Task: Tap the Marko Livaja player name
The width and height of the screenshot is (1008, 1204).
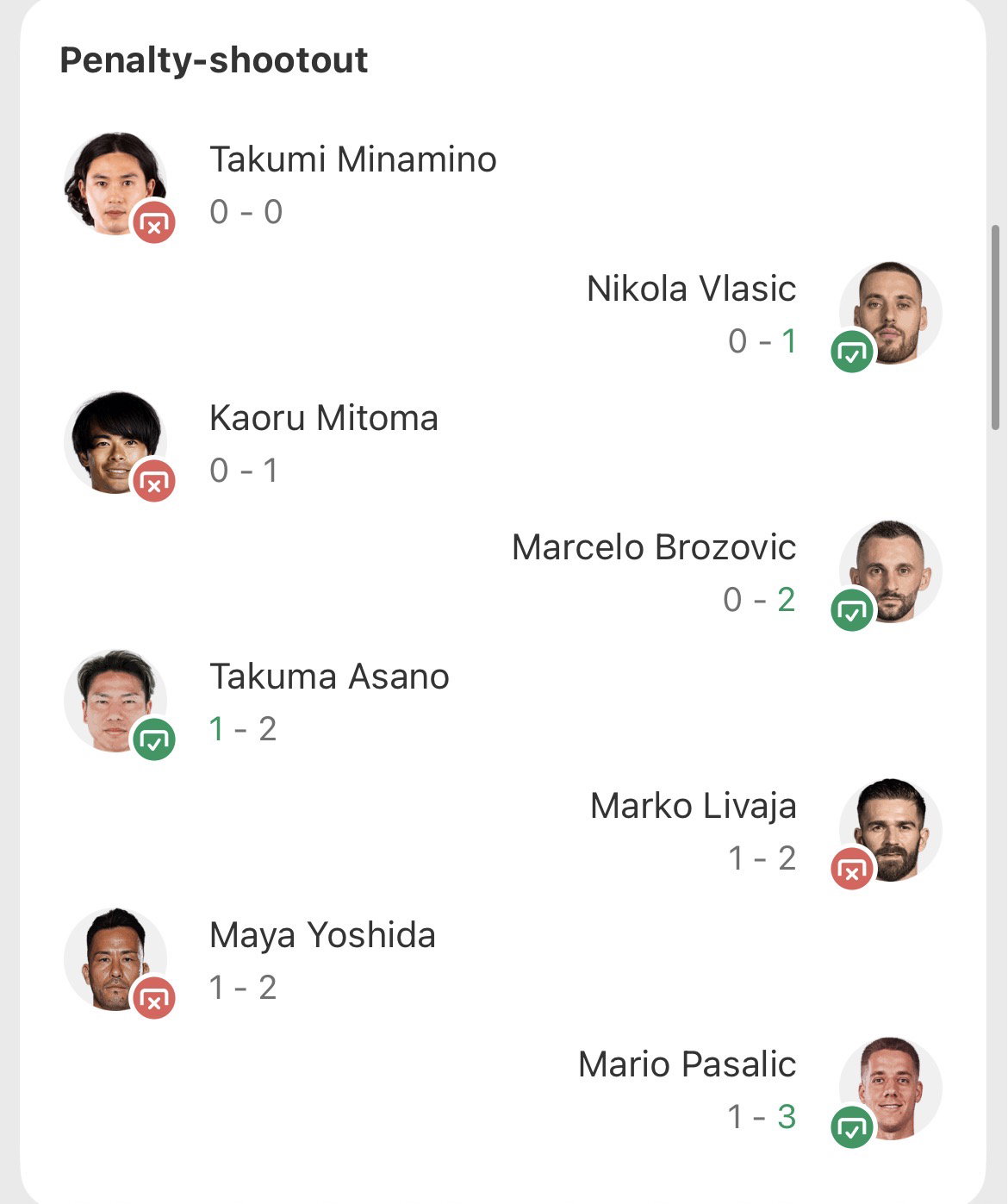Action: 694,807
